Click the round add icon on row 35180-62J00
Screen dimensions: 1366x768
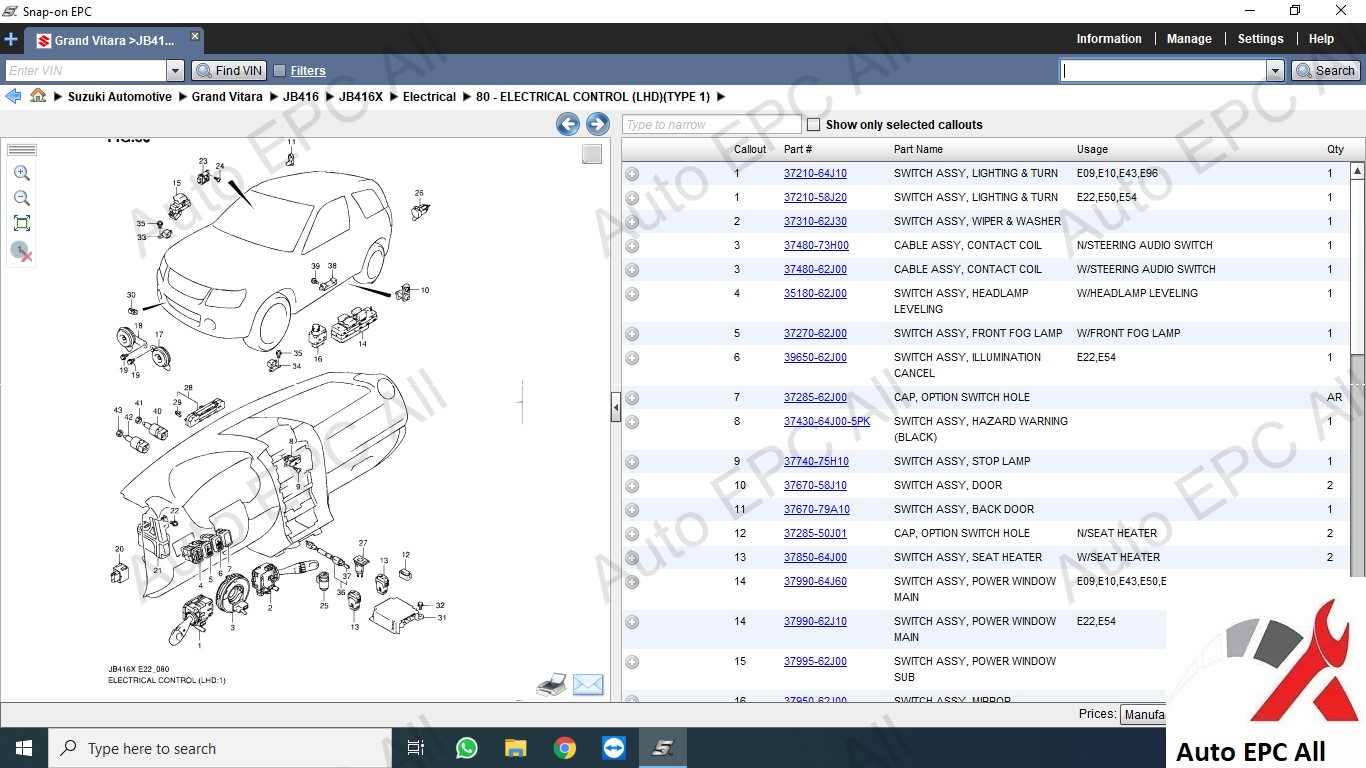[632, 294]
